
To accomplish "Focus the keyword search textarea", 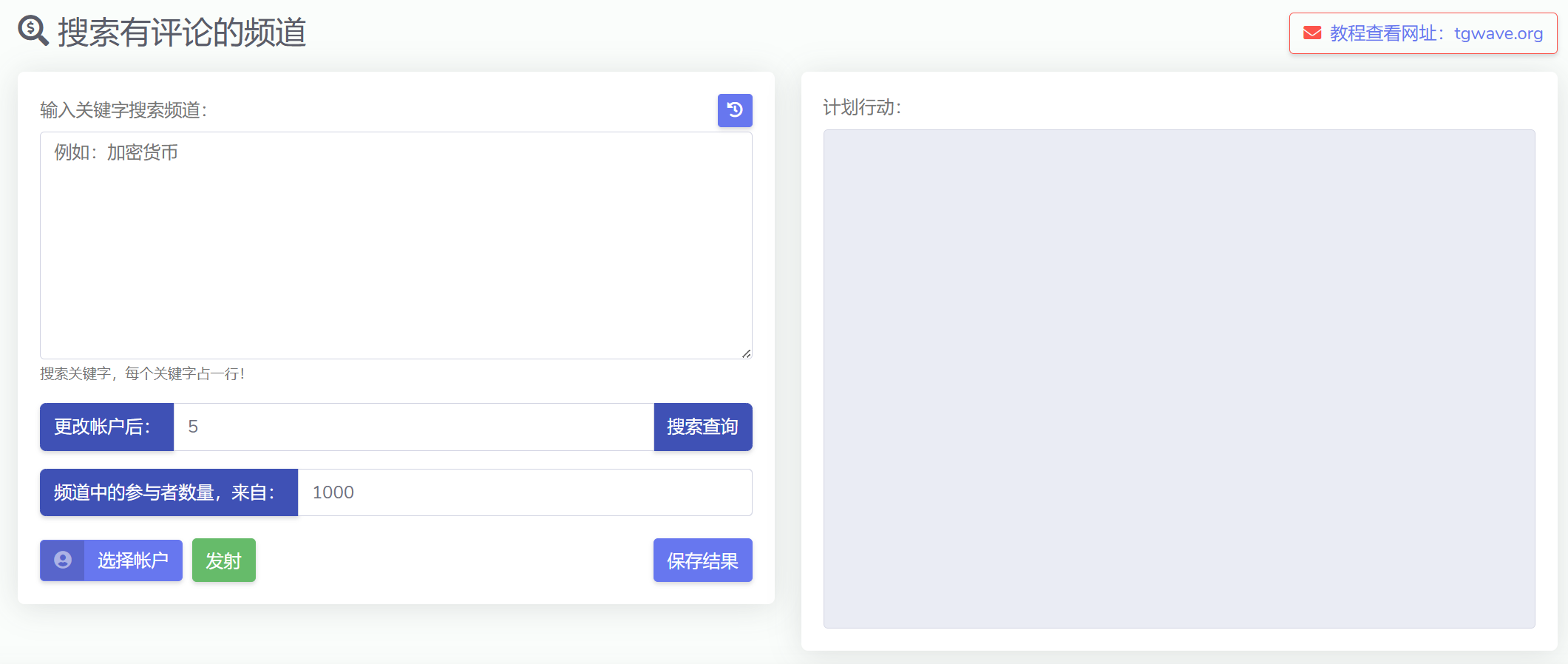I will point(396,245).
